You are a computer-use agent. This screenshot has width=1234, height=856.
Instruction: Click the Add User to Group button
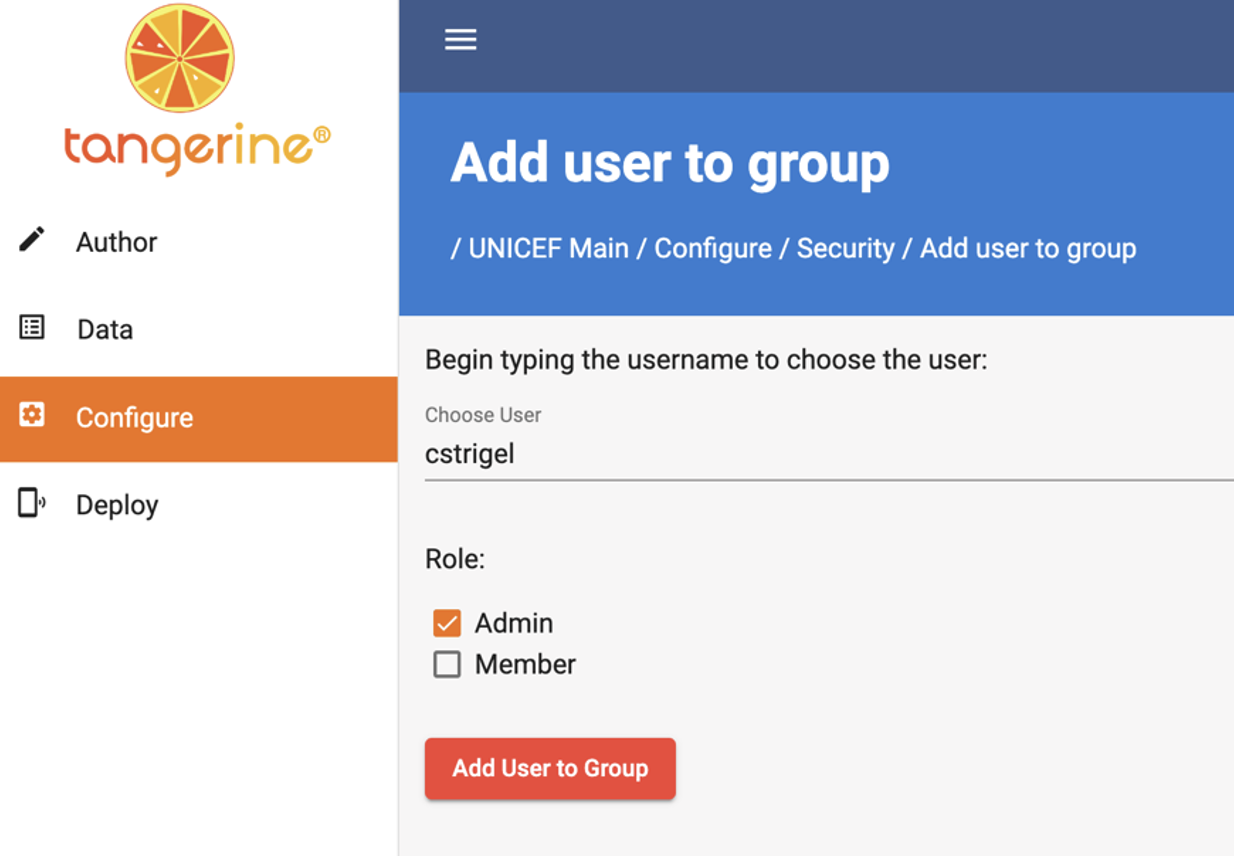coord(550,768)
